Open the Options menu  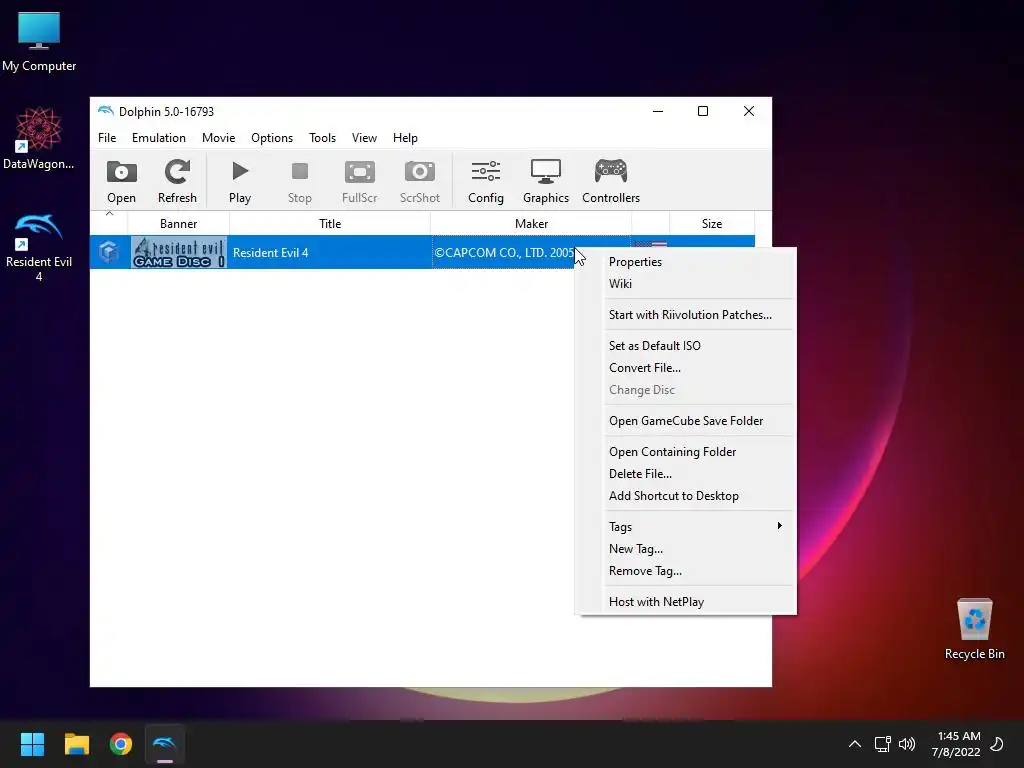[272, 138]
